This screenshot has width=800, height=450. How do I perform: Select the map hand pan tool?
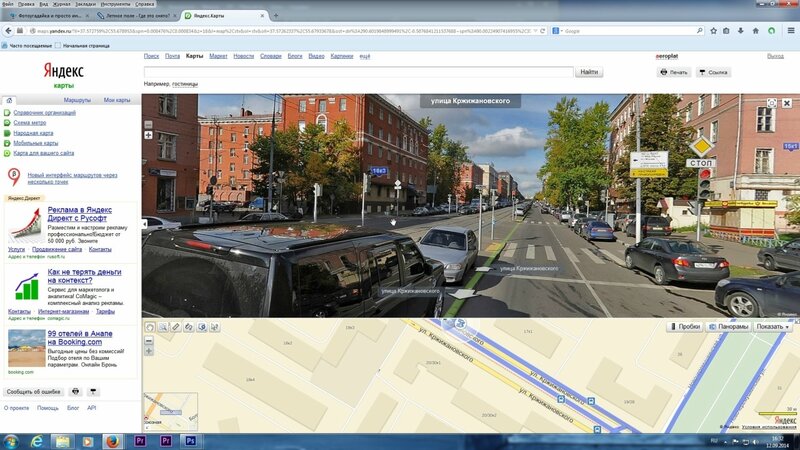pos(149,327)
